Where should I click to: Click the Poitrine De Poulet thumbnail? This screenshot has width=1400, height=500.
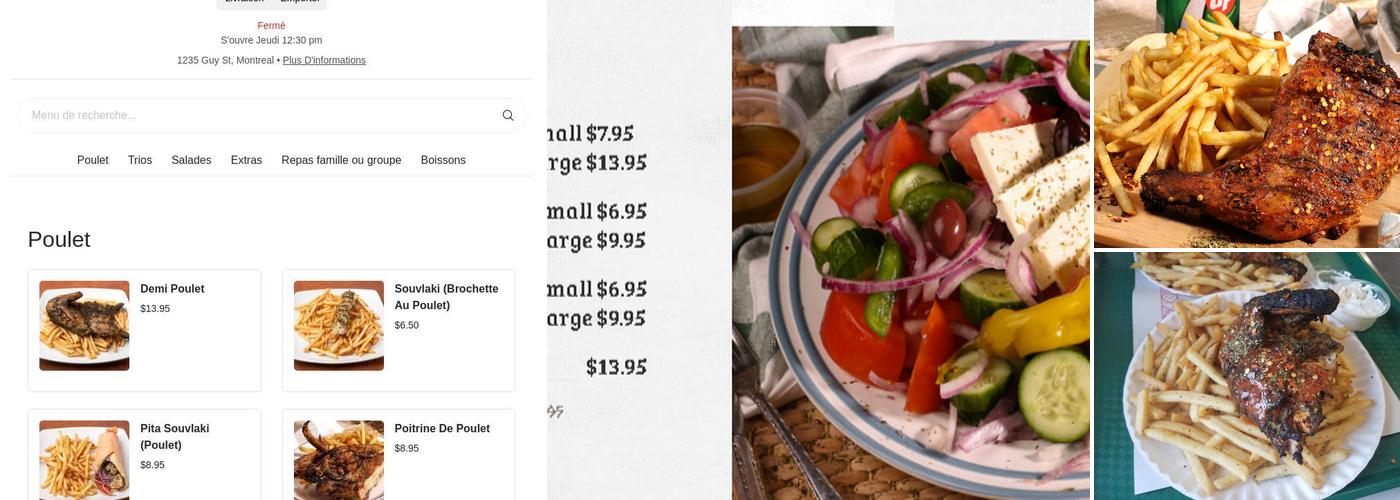(x=339, y=460)
